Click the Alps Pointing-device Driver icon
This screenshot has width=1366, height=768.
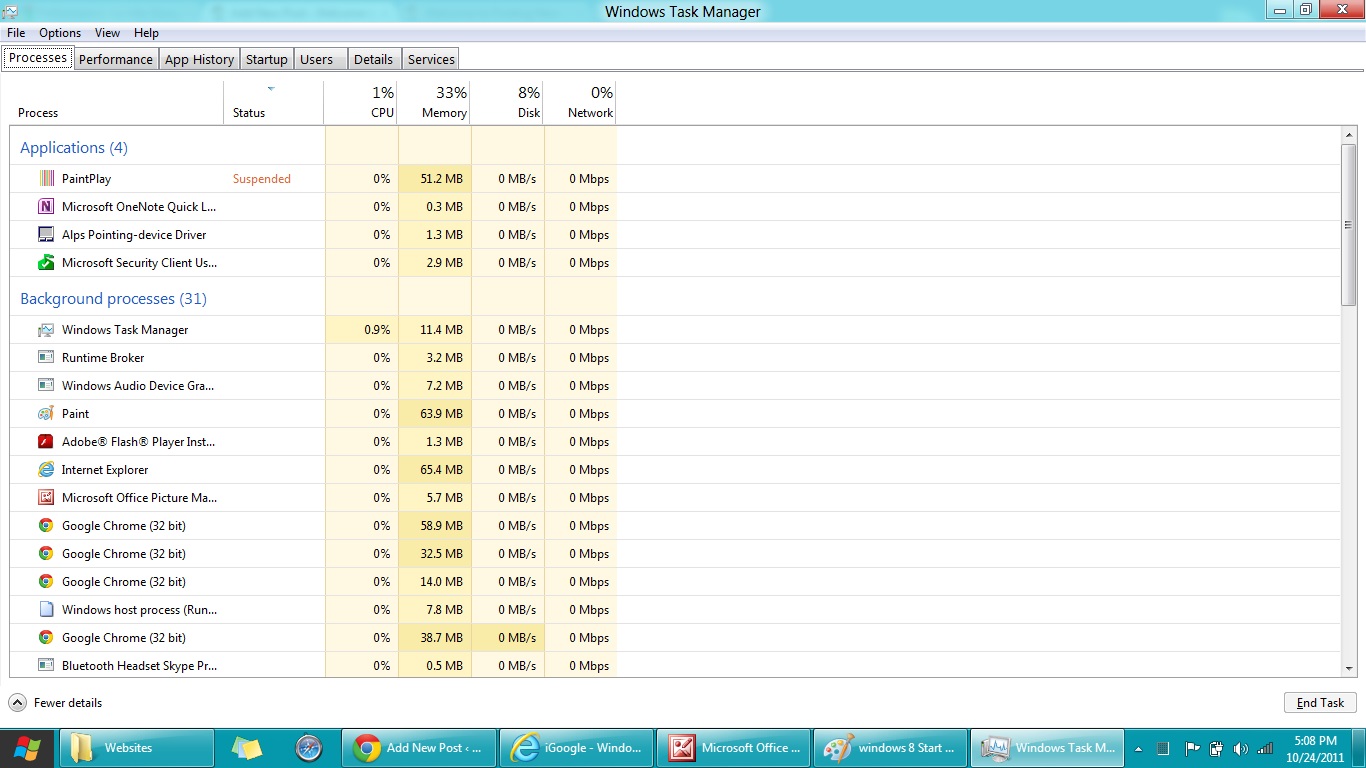(x=46, y=234)
